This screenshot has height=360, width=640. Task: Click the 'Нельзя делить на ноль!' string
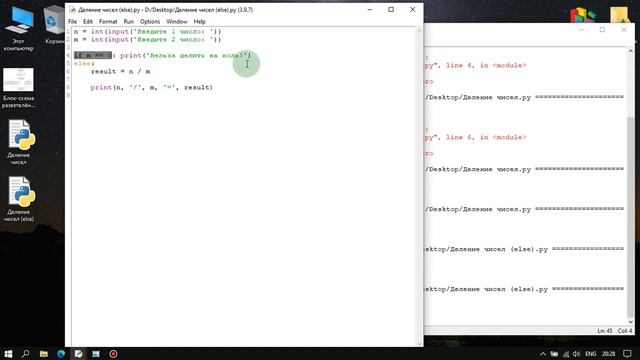point(196,56)
